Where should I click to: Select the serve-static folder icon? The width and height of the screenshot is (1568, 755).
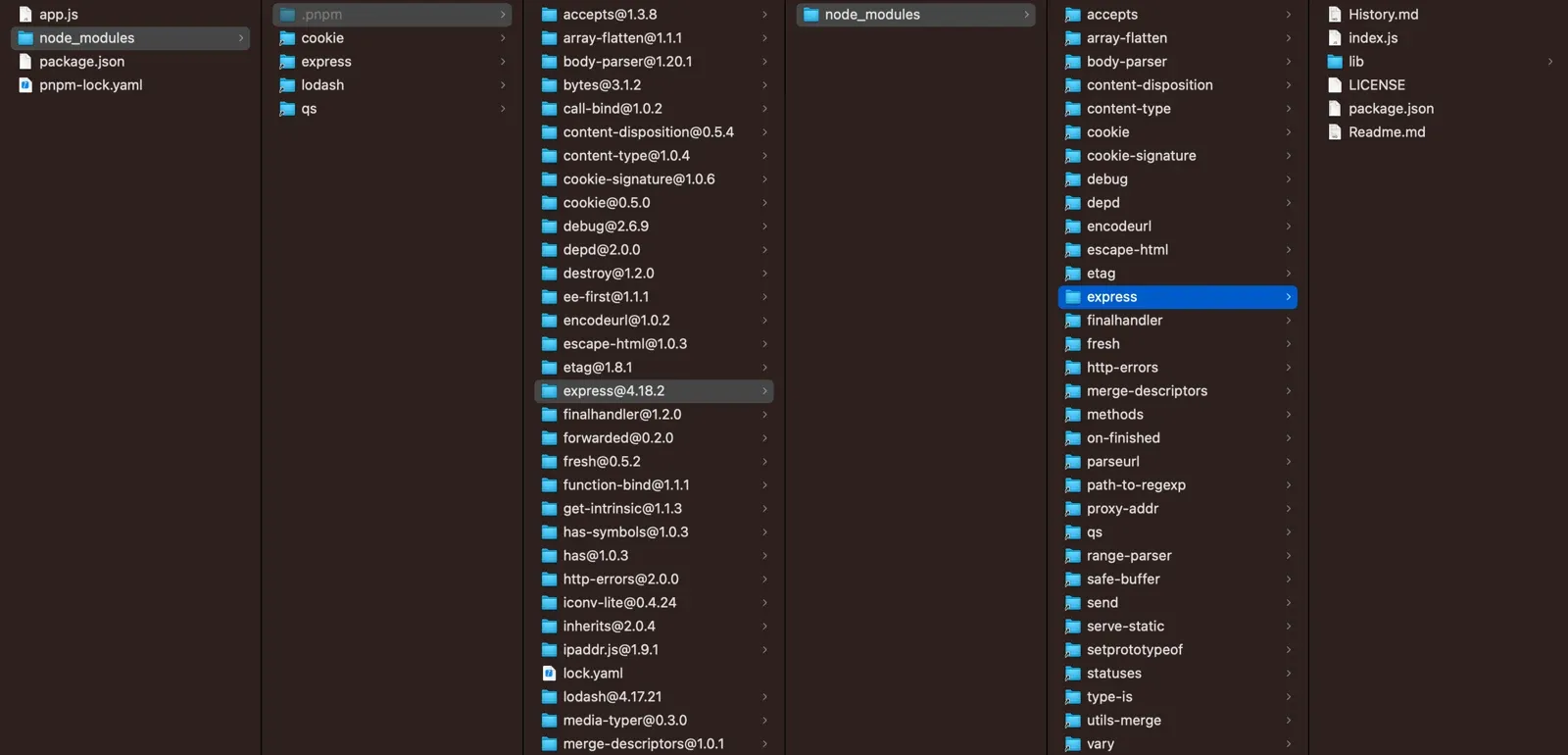click(x=1073, y=627)
